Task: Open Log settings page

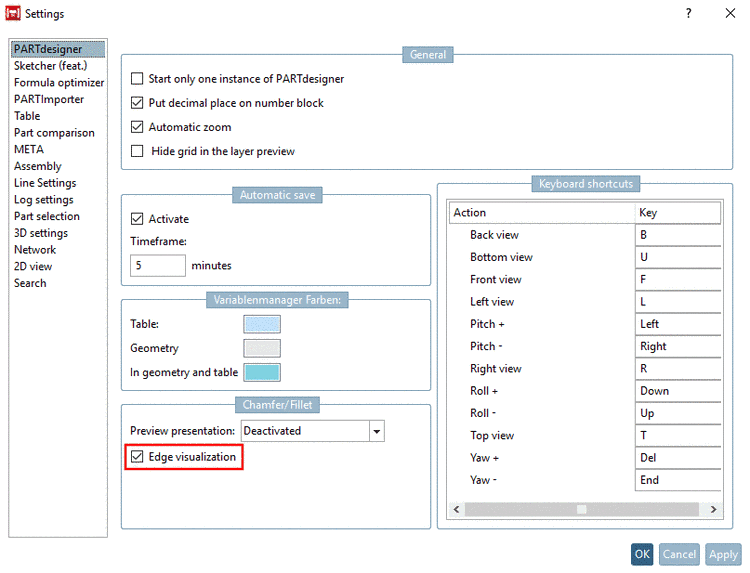Action: tap(58, 199)
